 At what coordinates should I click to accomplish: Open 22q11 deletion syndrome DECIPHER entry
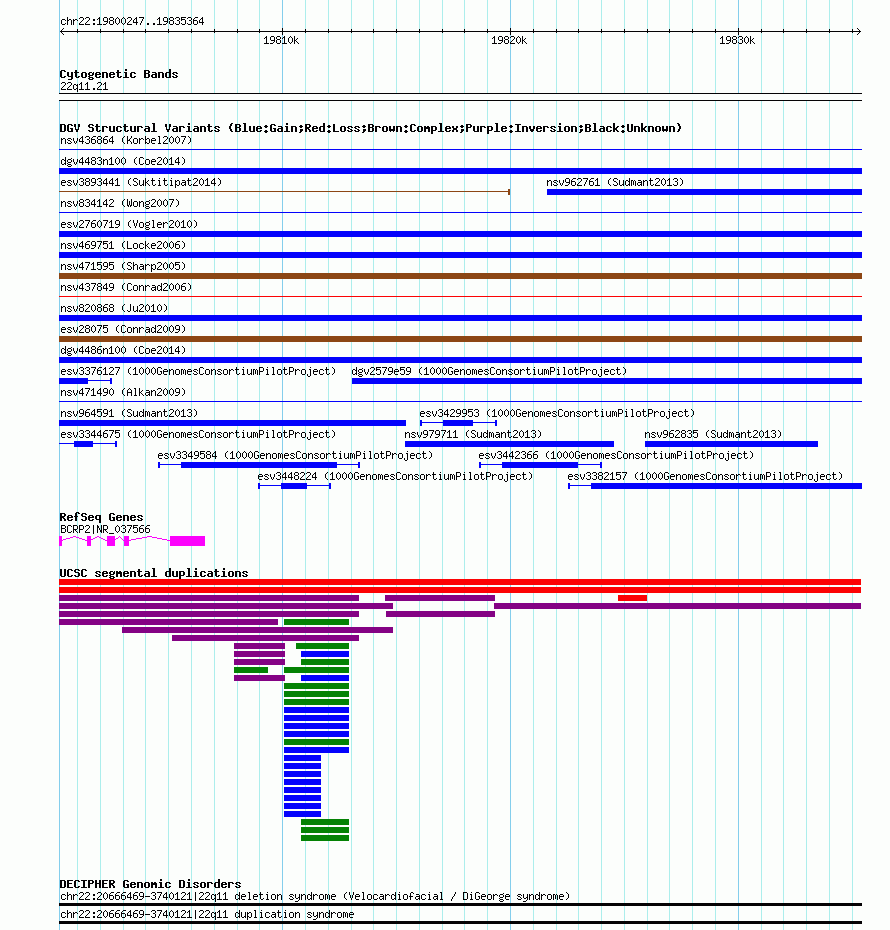314,896
